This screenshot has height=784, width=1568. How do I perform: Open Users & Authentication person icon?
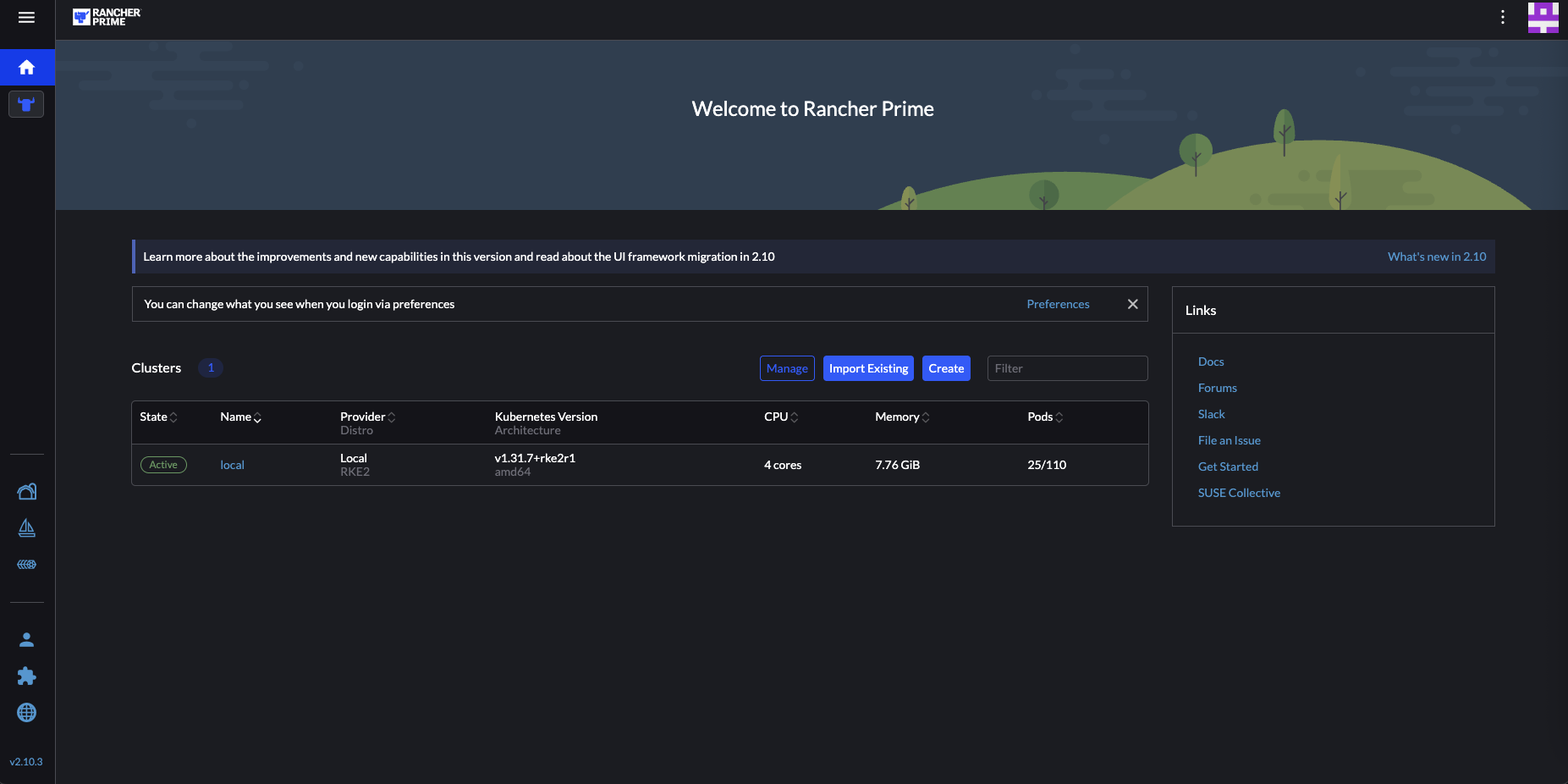(27, 640)
